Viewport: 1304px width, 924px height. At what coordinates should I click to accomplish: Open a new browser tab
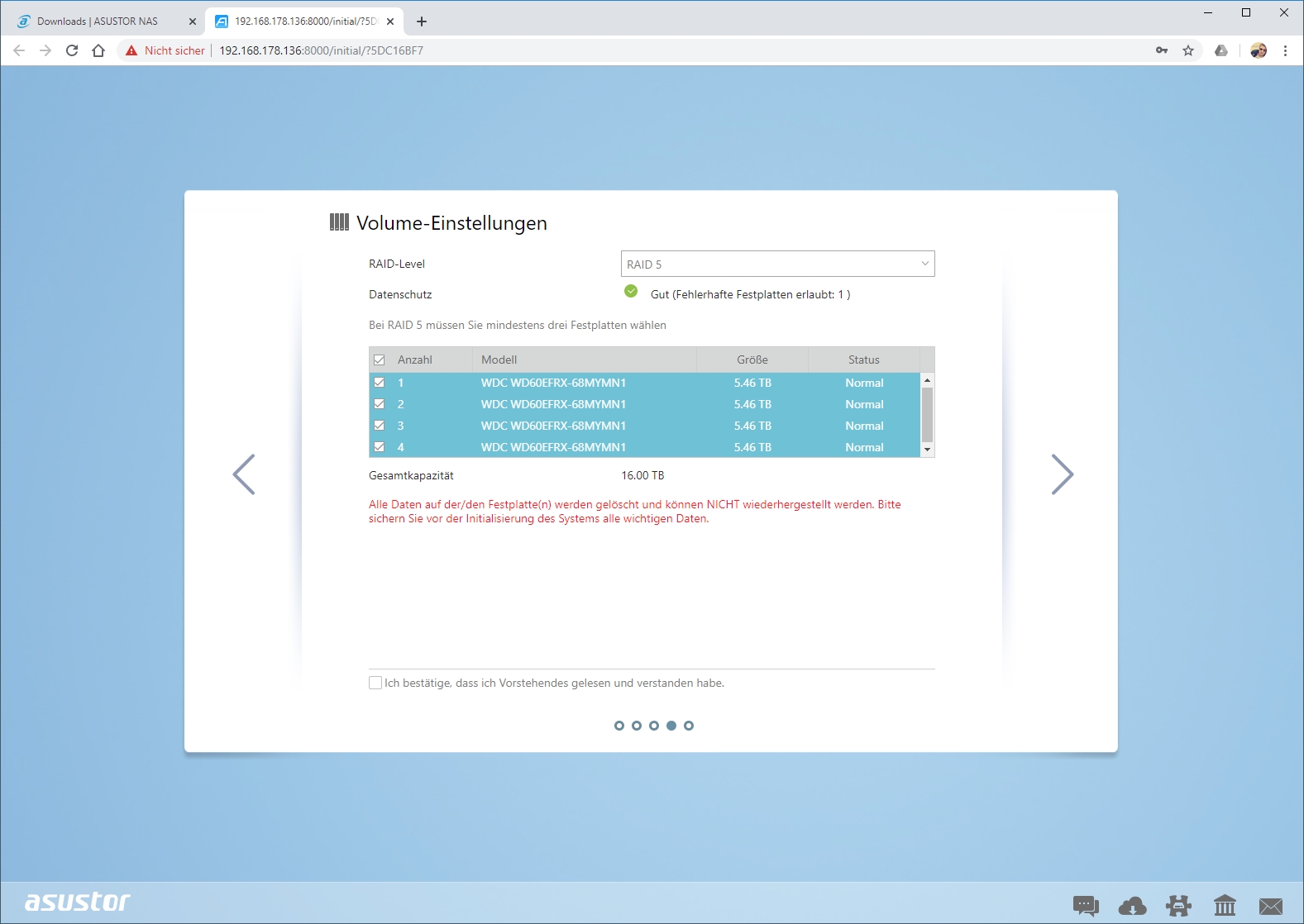pyautogui.click(x=422, y=21)
